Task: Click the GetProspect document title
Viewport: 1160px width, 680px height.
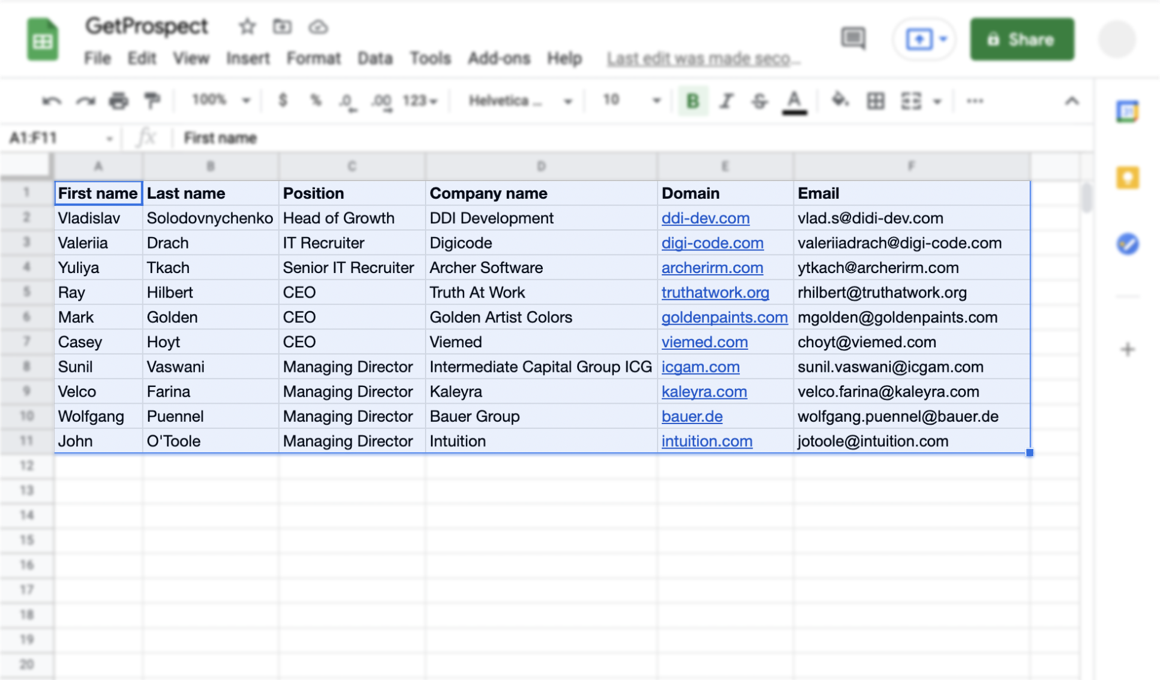Action: point(146,27)
